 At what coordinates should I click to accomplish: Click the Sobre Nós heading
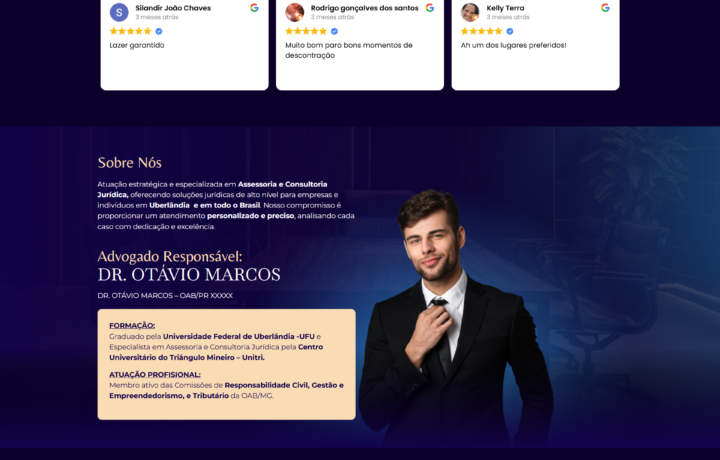point(129,163)
